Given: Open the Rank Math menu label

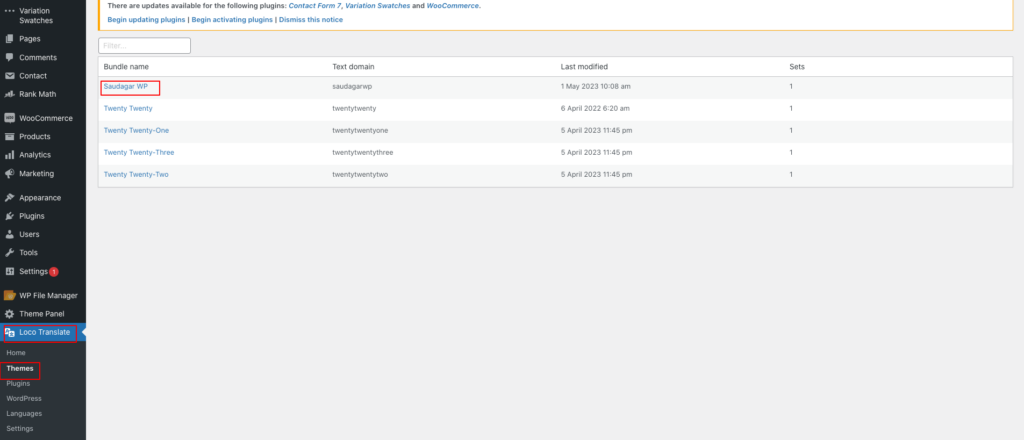Looking at the screenshot, I should (x=38, y=94).
